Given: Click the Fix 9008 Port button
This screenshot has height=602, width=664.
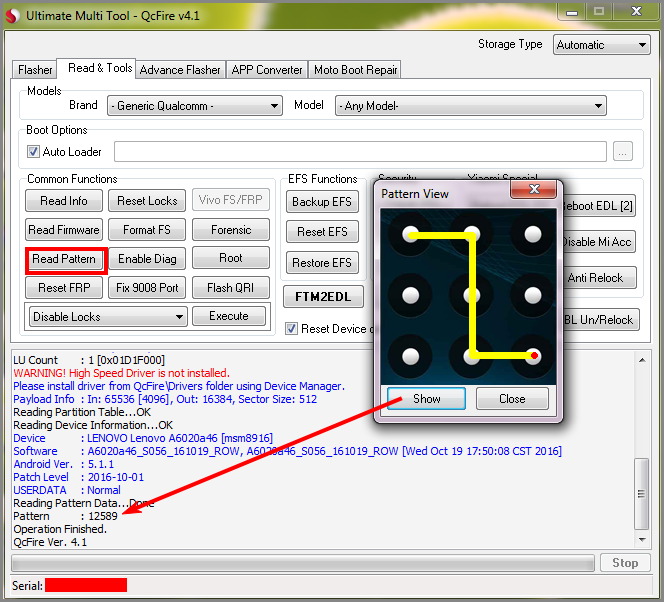Looking at the screenshot, I should (147, 288).
